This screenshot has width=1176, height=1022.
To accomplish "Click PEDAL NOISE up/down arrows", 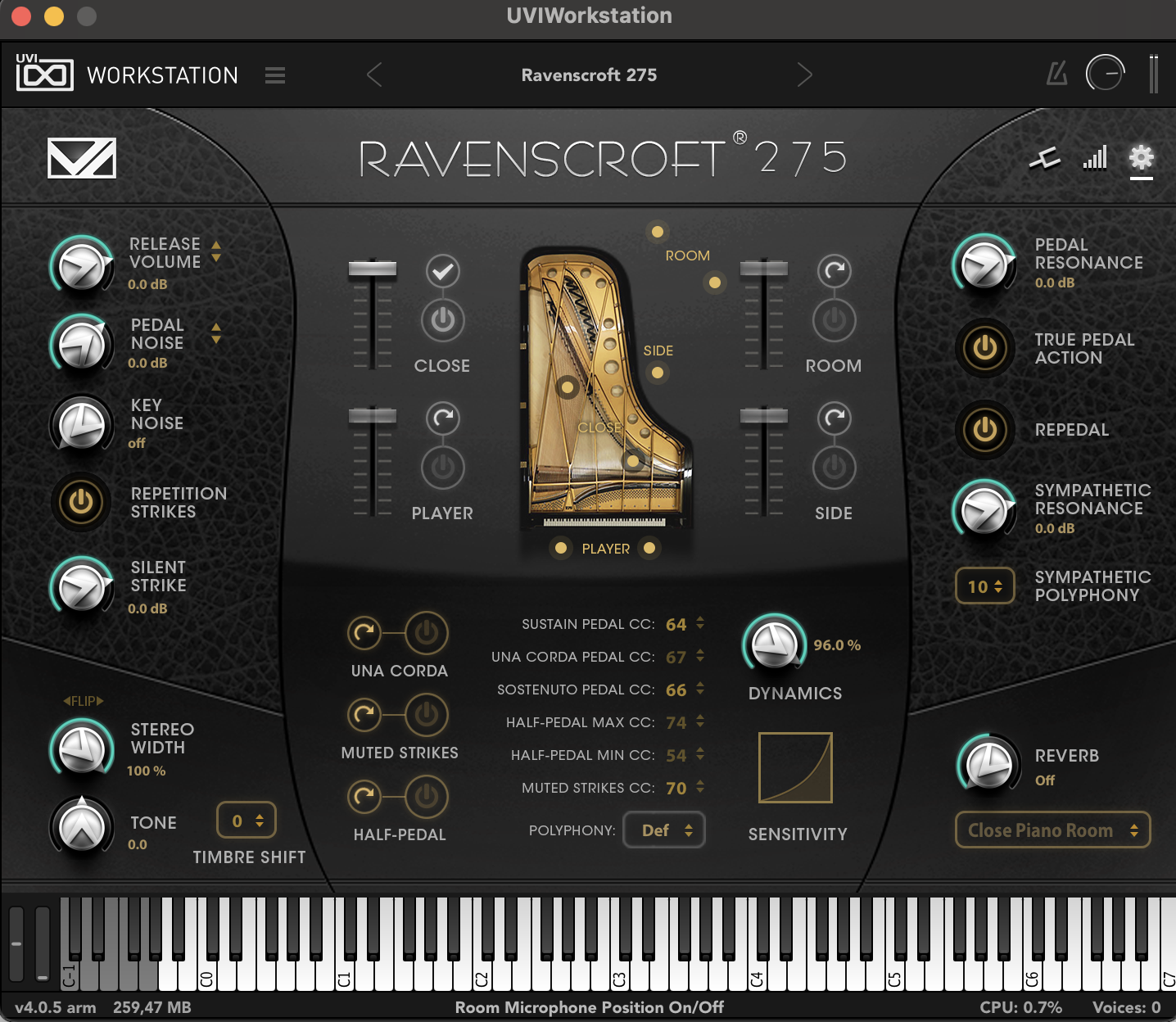I will tap(216, 332).
